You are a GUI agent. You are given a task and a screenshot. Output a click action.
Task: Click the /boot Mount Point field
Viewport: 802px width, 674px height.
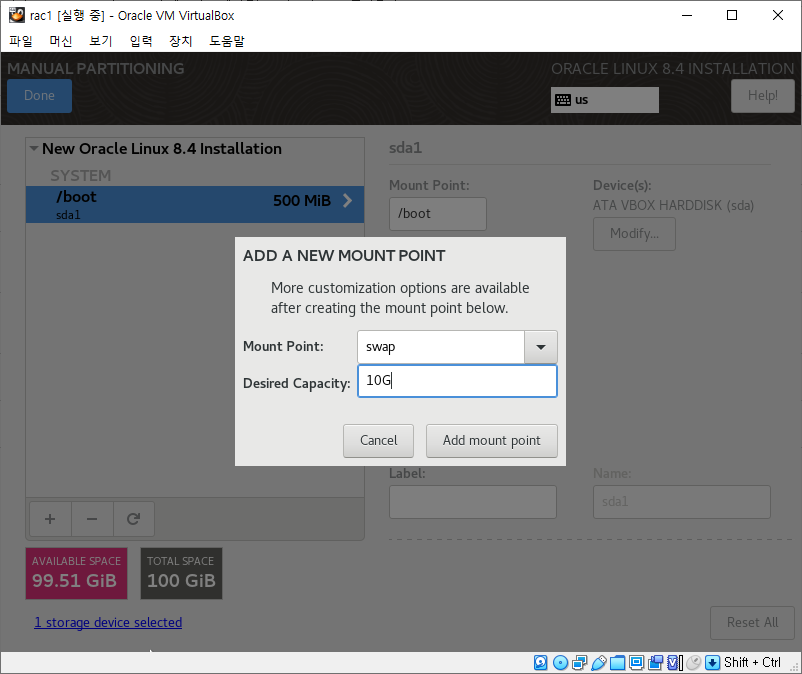438,214
